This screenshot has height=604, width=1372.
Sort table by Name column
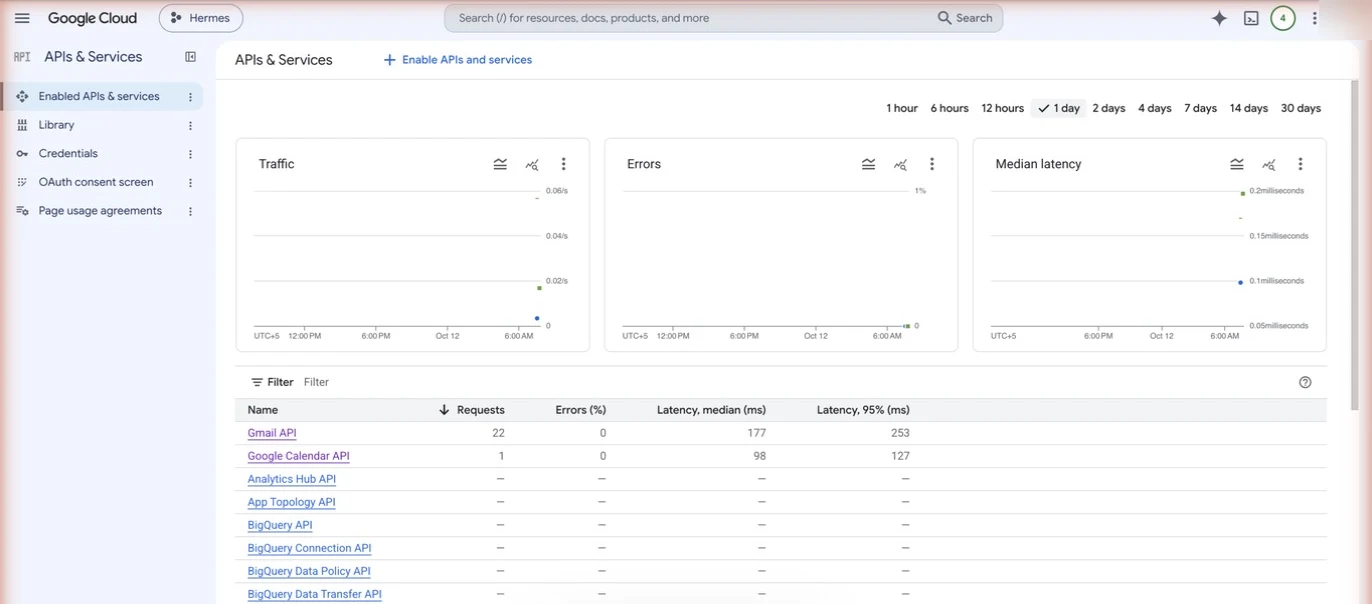263,410
